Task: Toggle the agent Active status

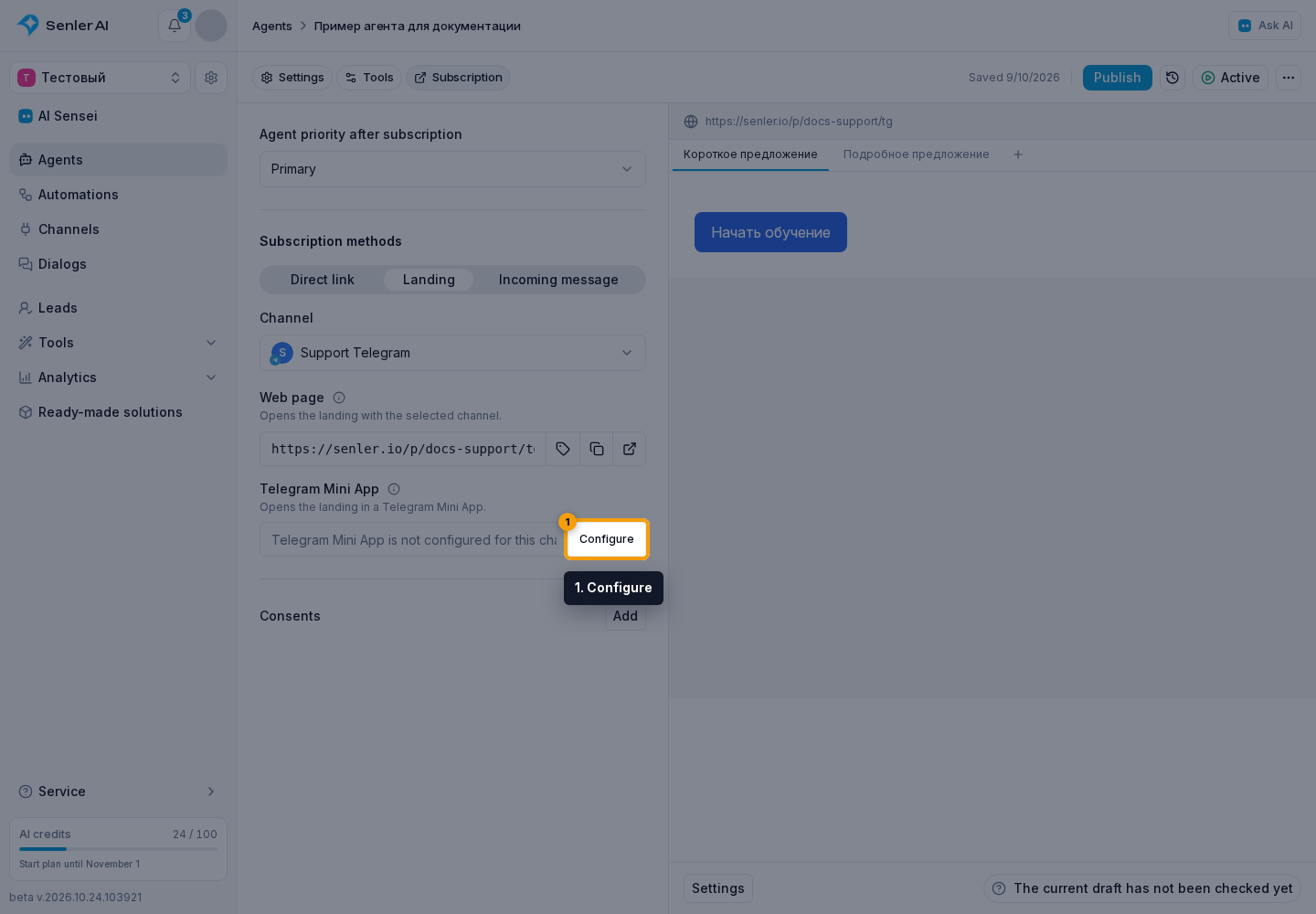Action: 1230,78
